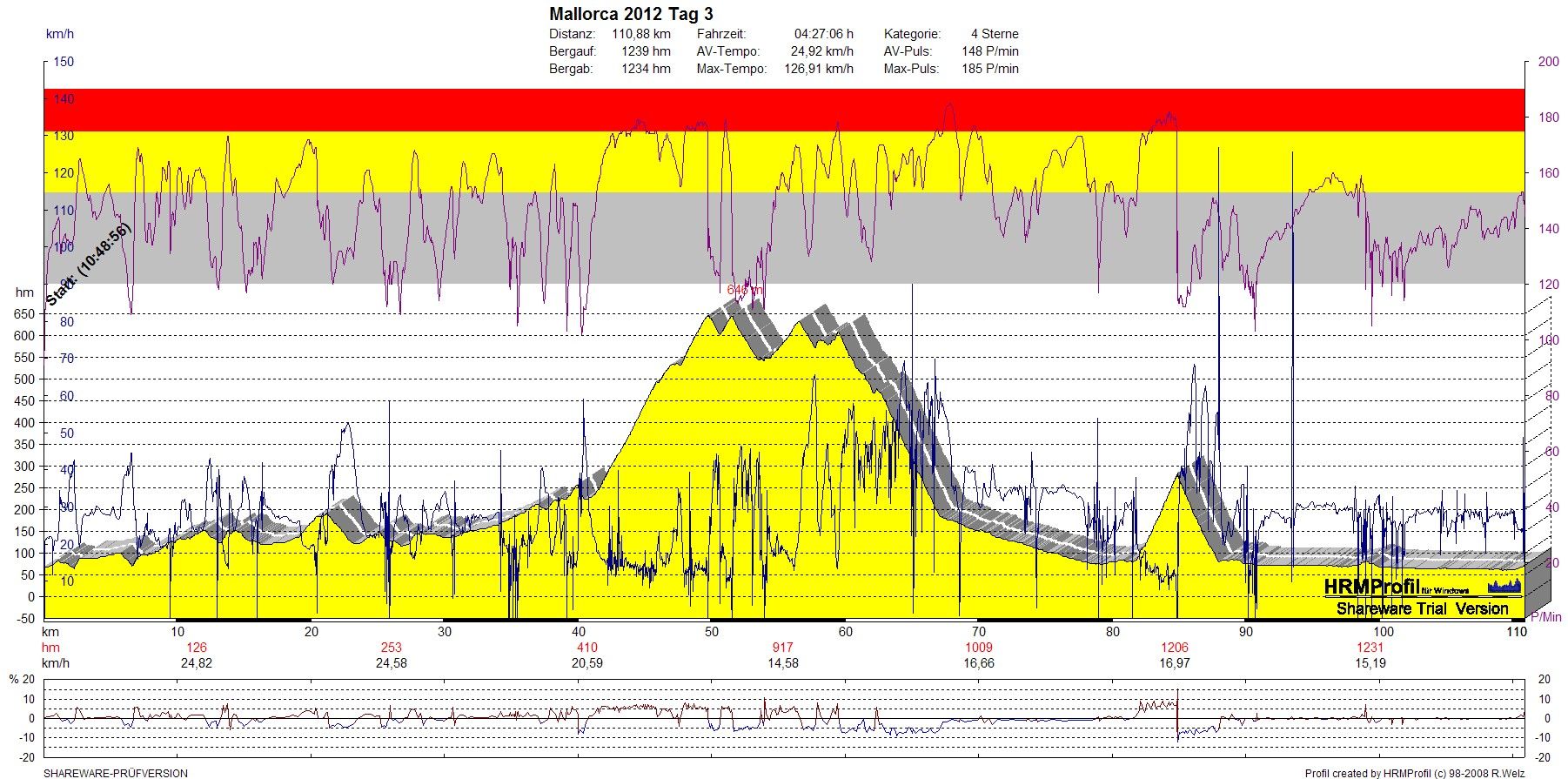Image resolution: width=1568 pixels, height=779 pixels.
Task: Click the Max-Tempo 126,91 km/h value
Action: [x=818, y=69]
